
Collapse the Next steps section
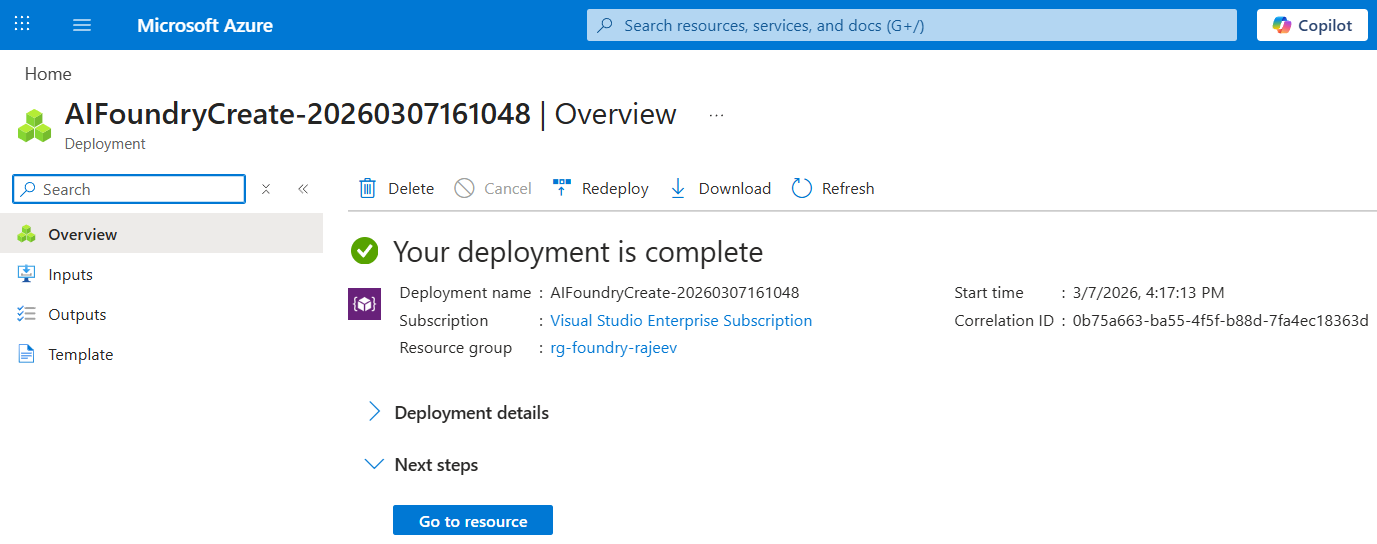tap(375, 465)
